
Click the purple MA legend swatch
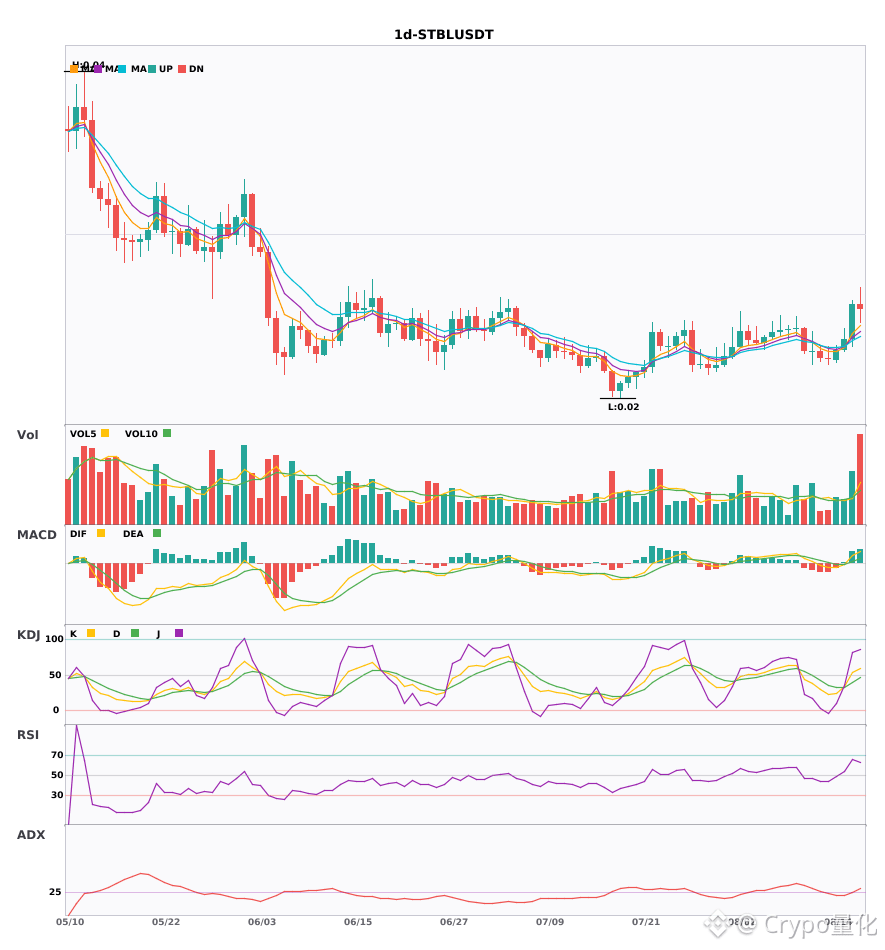click(98, 69)
